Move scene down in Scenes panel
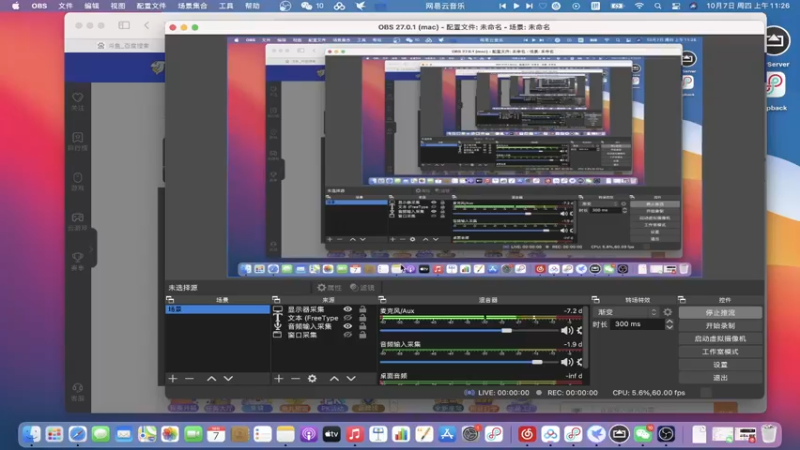 (x=228, y=379)
